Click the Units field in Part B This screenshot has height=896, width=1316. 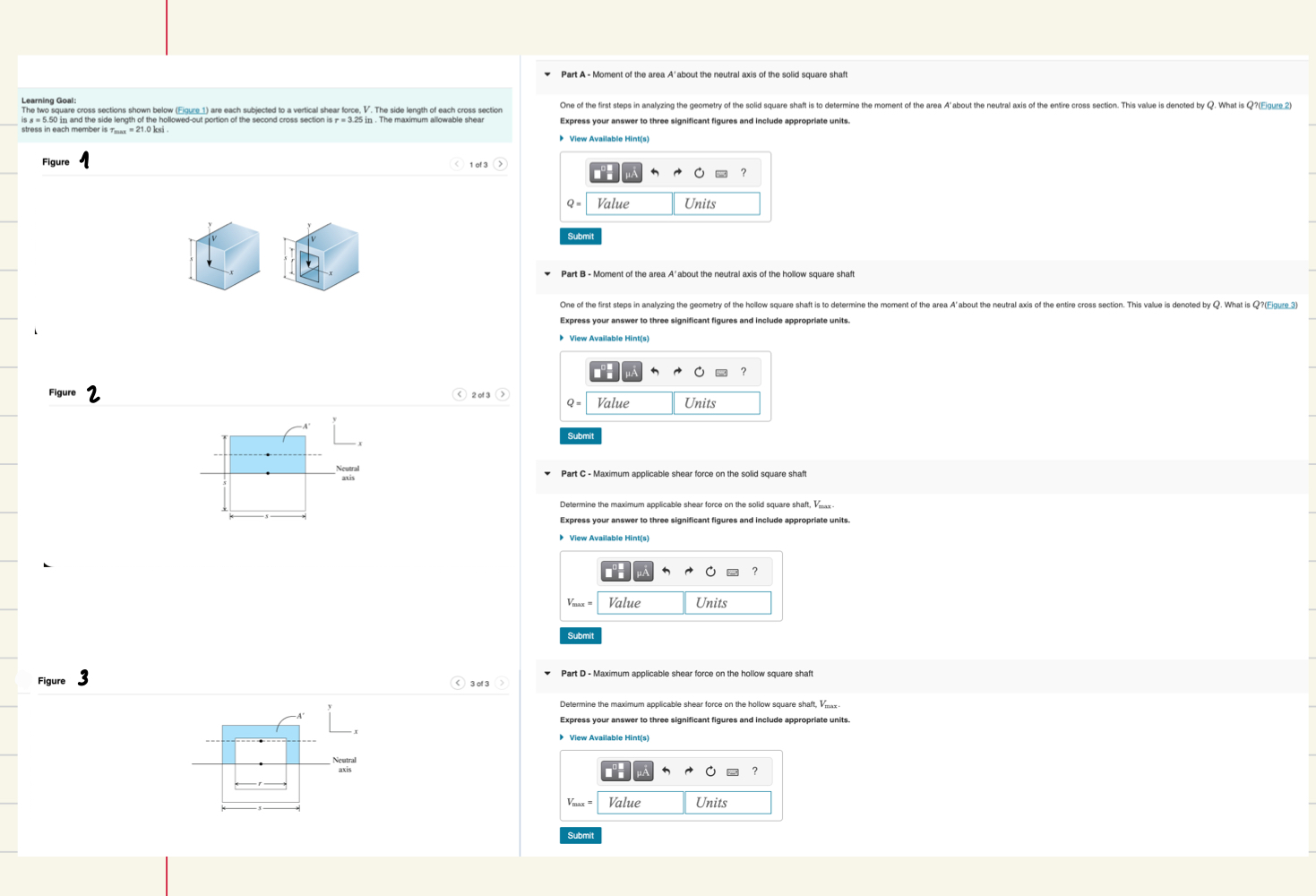tap(716, 402)
